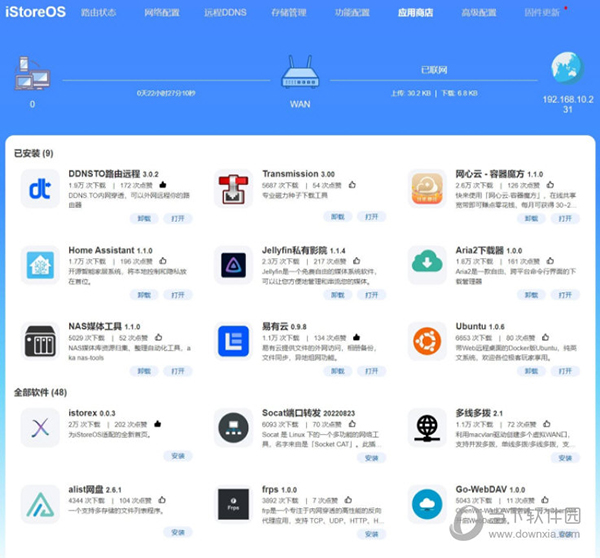Click the 192.168.10.231 IP address
The height and width of the screenshot is (558, 600).
click(568, 104)
